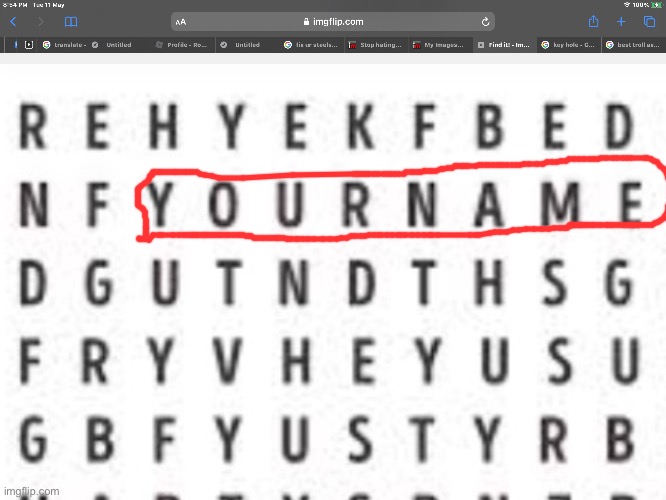
Task: Open the 'My Images...' tab
Action: pyautogui.click(x=438, y=44)
